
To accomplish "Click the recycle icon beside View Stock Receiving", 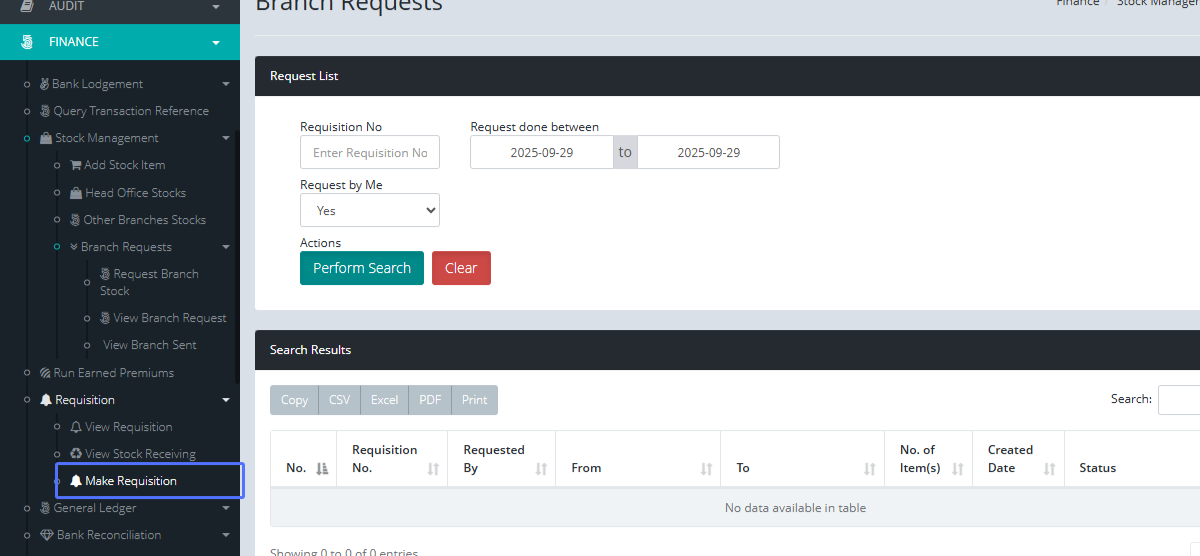I will (x=76, y=454).
